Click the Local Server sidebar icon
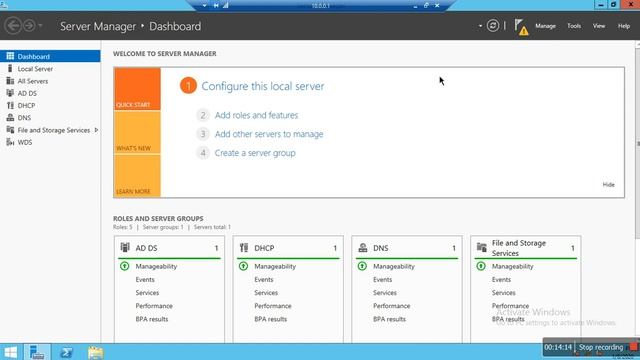 click(10, 68)
